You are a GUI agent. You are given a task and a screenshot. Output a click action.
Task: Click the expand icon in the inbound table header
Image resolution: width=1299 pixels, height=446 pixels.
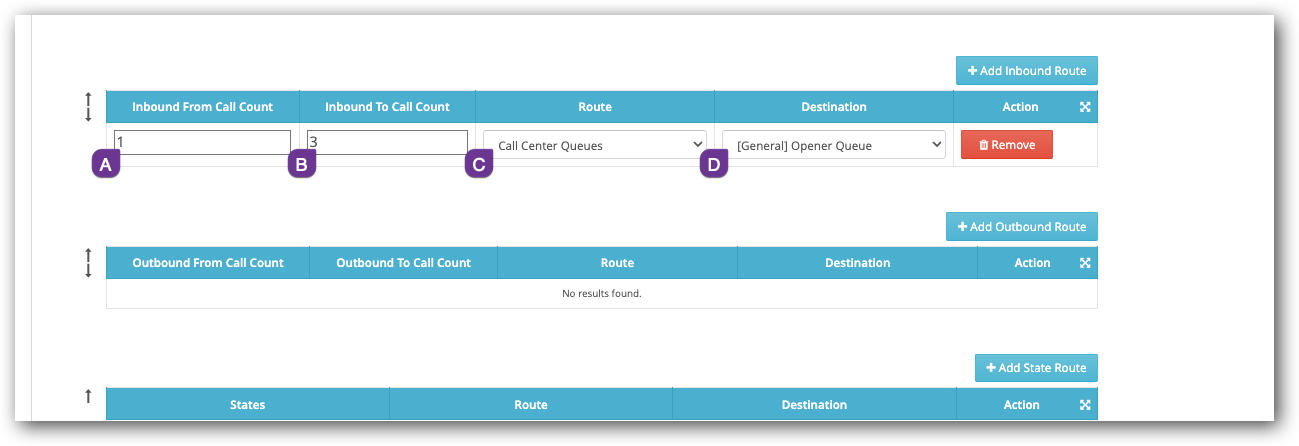pos(1085,107)
